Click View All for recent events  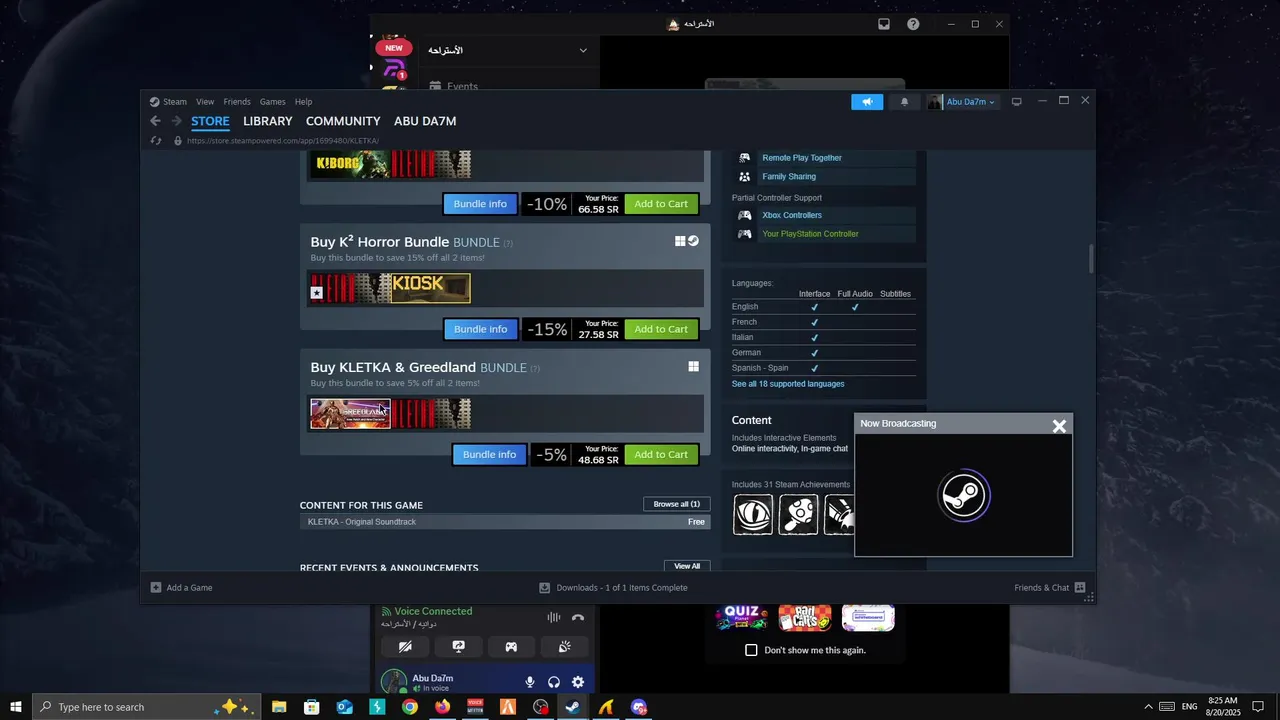[x=687, y=566]
